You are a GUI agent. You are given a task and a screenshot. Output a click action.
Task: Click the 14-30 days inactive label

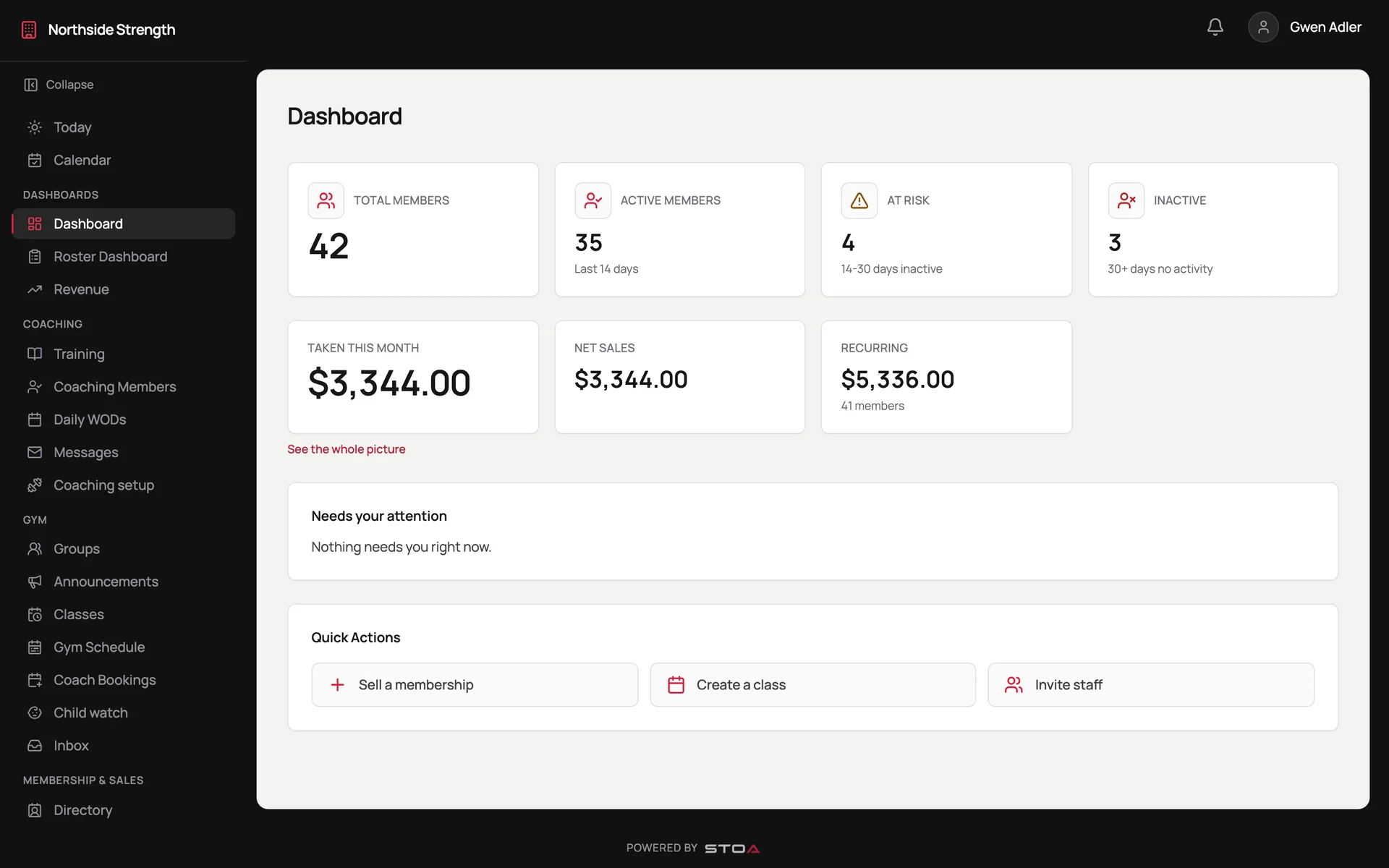coord(891,269)
